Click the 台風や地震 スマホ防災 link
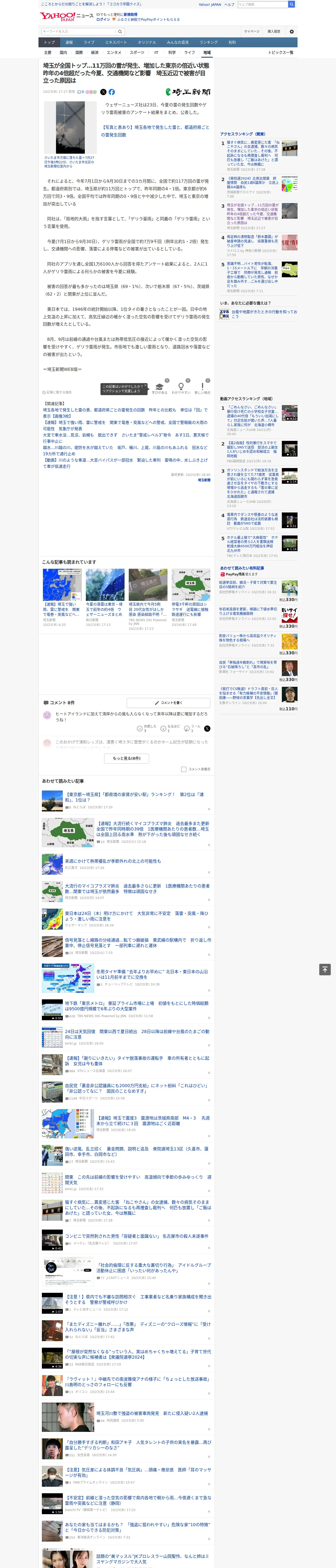Screen dimensions: 336x1568 (x=265, y=314)
